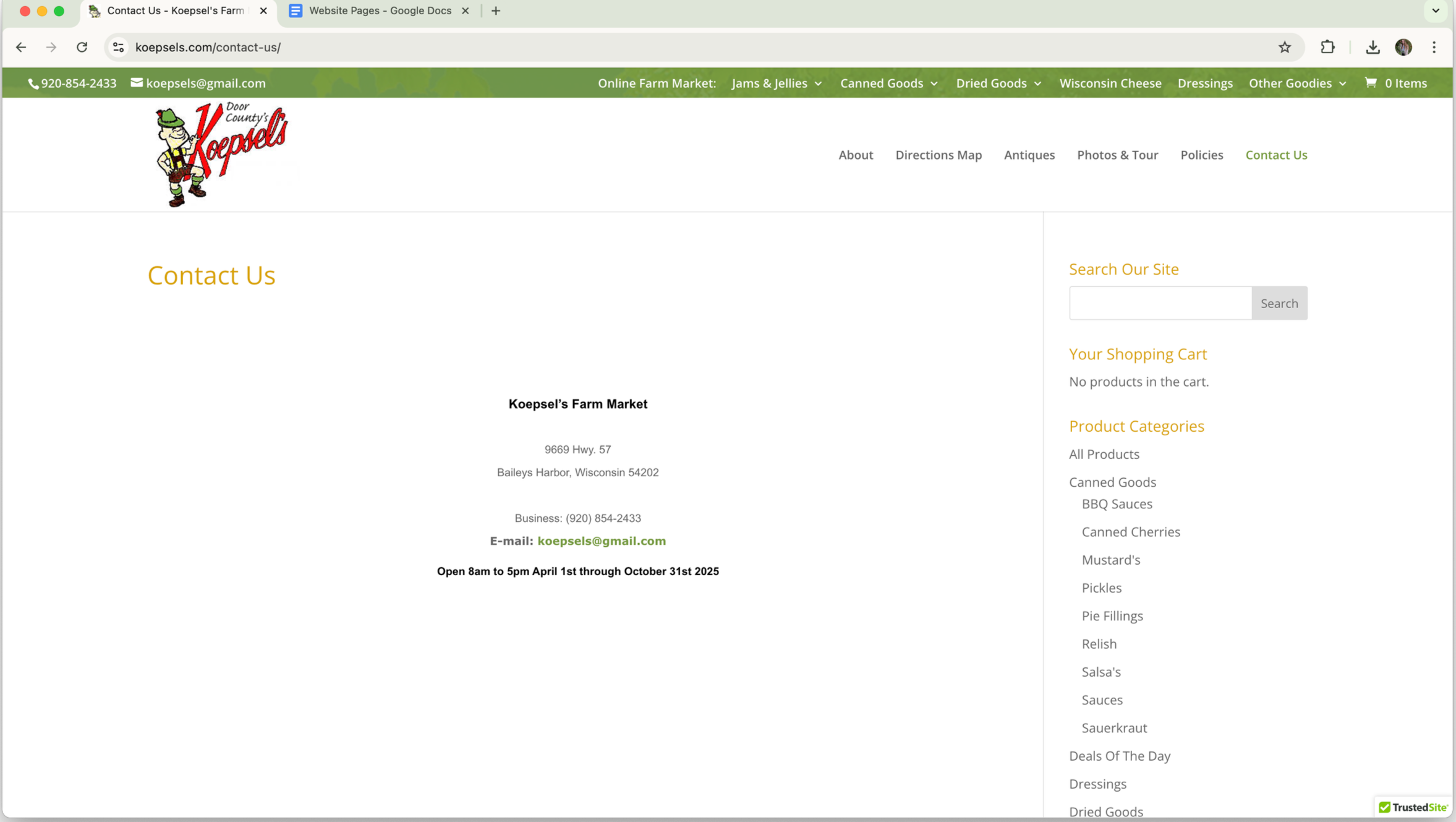Screen dimensions: 1456x822
Task: Click the browser back arrow icon
Action: [21, 47]
